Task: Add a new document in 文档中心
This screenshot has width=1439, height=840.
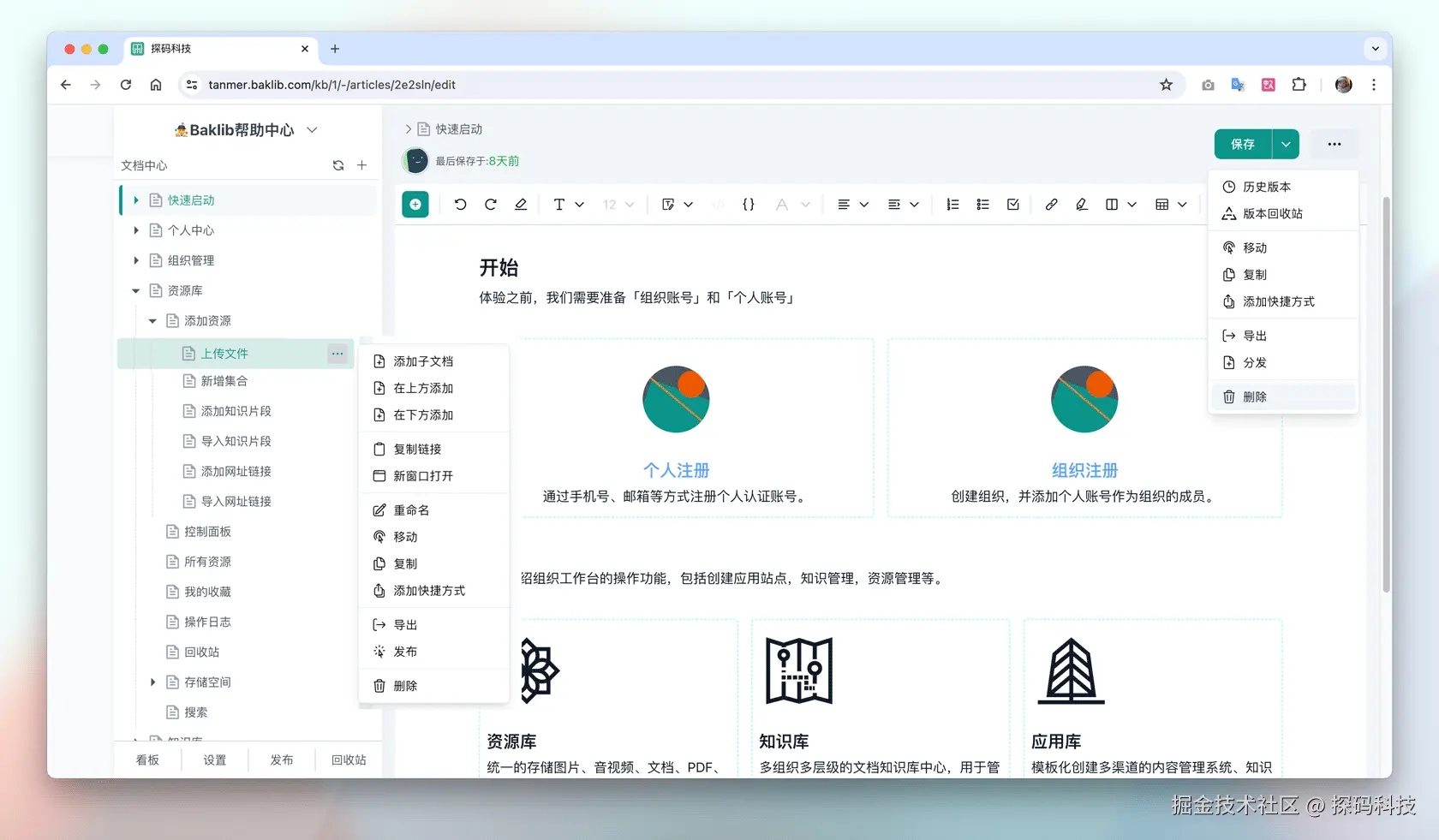Action: pos(362,165)
